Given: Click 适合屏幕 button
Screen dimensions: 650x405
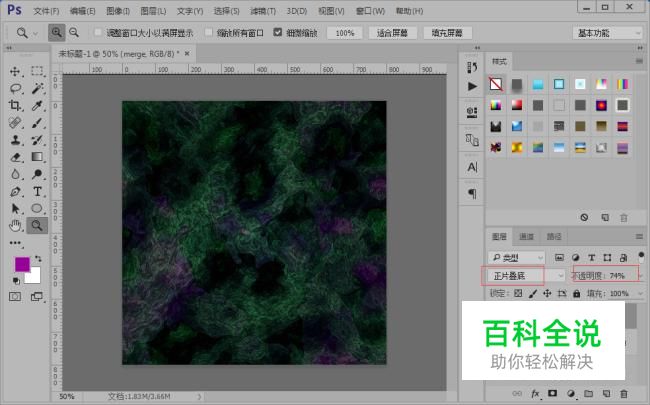Looking at the screenshot, I should pos(392,33).
